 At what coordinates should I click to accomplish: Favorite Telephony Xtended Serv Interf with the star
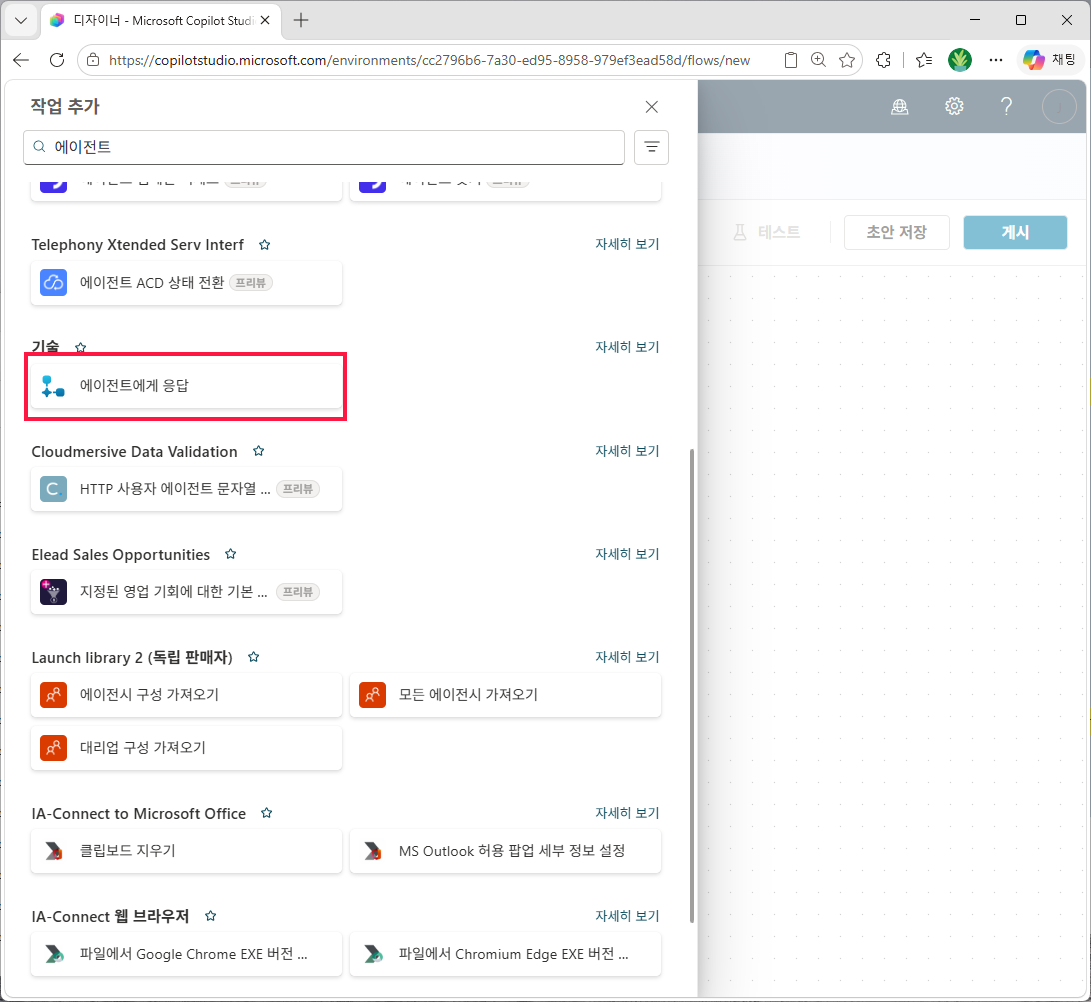click(264, 245)
